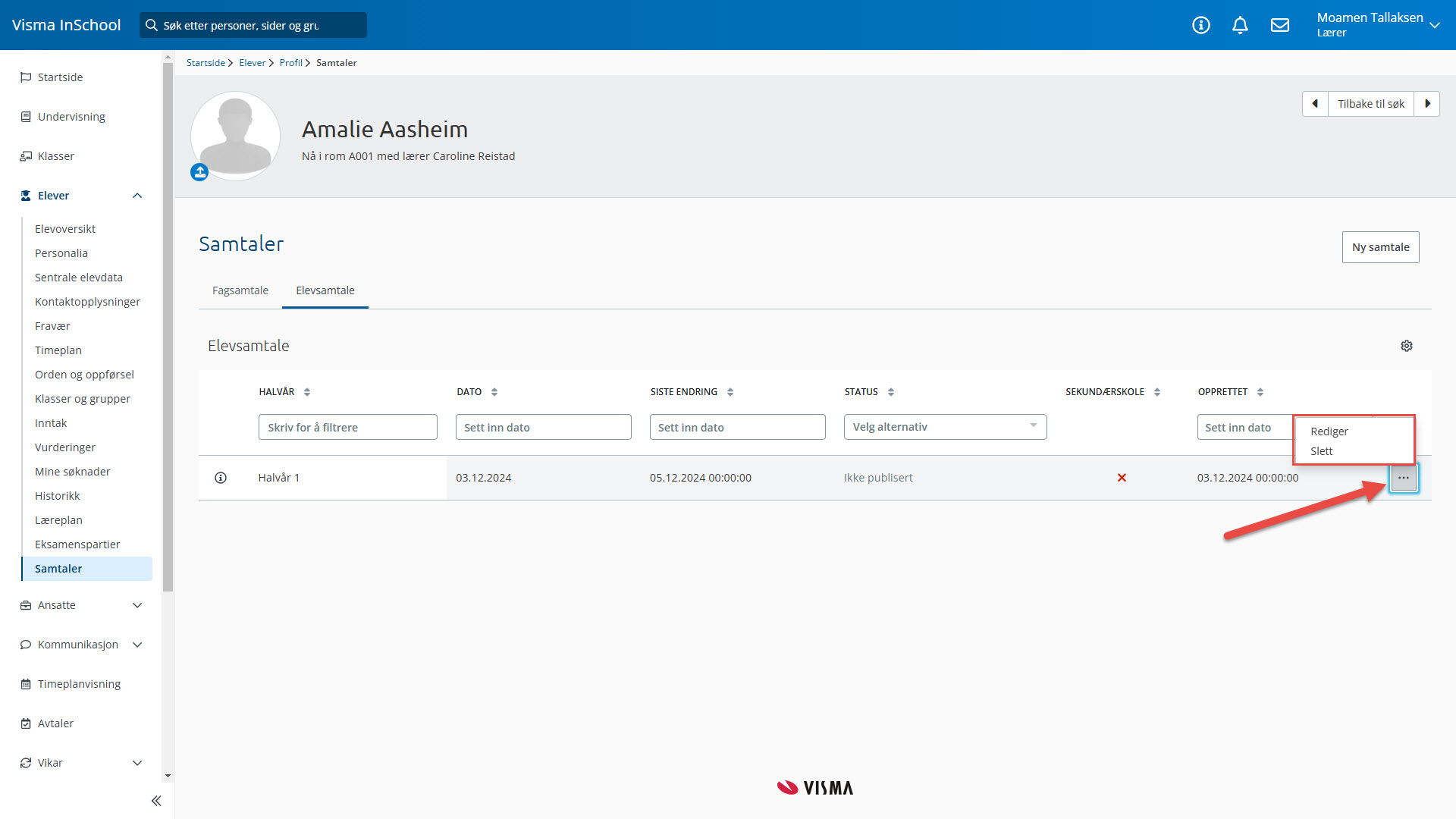Switch to the Fagsamtale tab
1456x819 pixels.
240,290
